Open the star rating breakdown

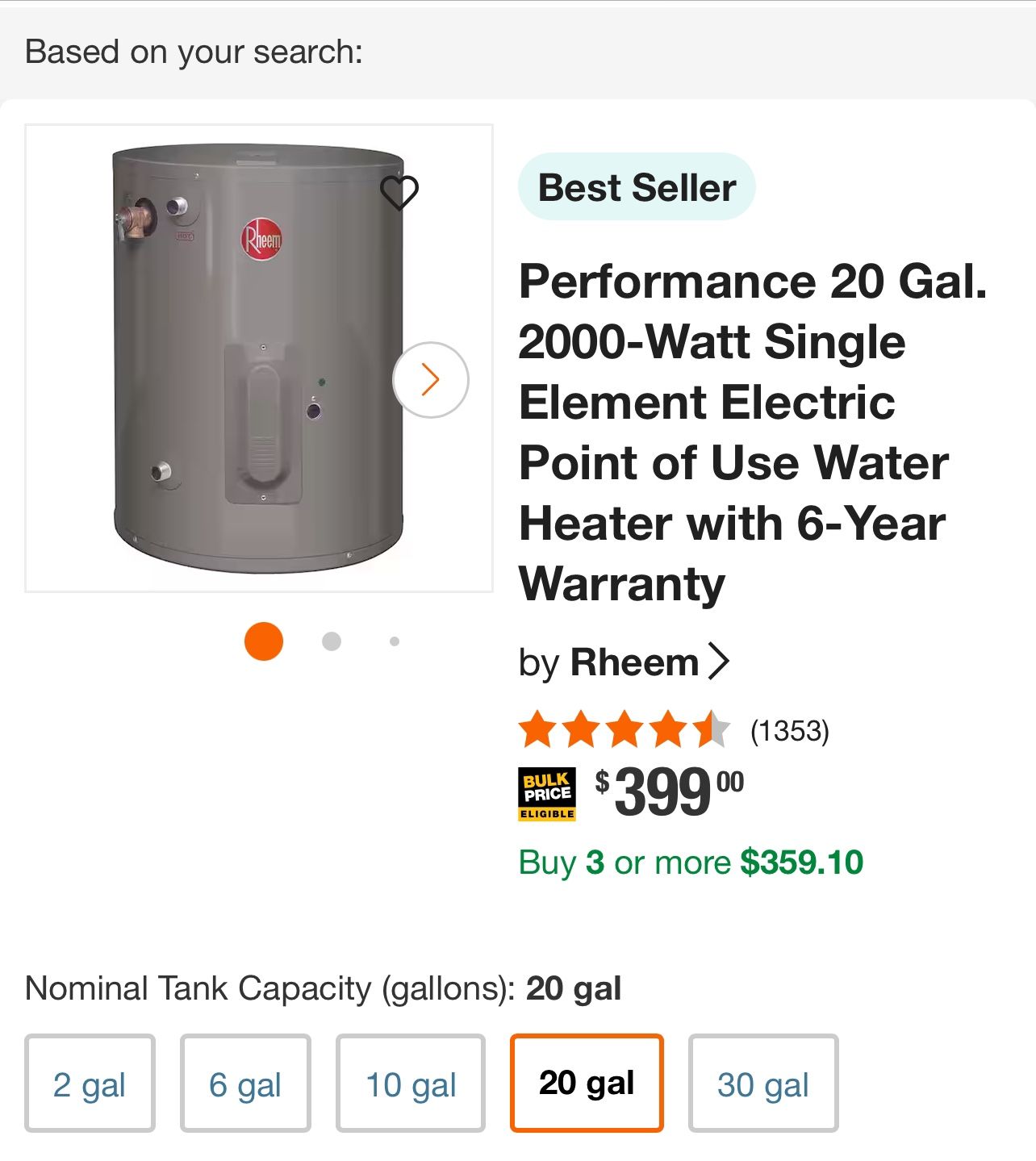624,729
